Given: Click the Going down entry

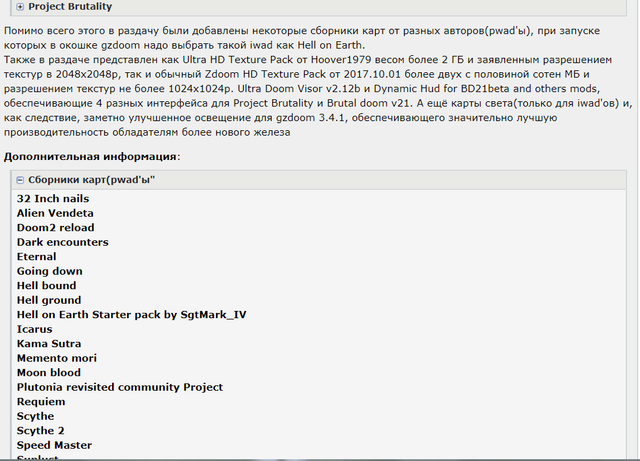Looking at the screenshot, I should point(49,271).
